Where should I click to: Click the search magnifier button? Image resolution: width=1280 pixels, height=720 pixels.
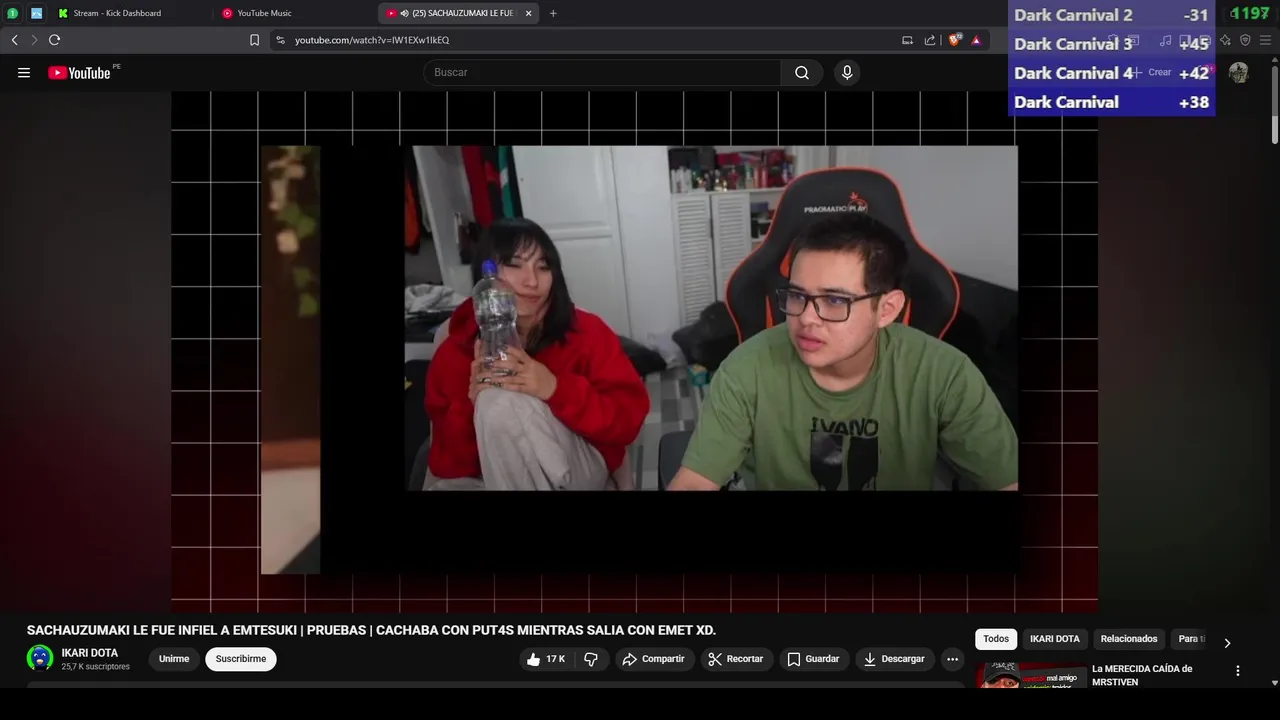(802, 72)
